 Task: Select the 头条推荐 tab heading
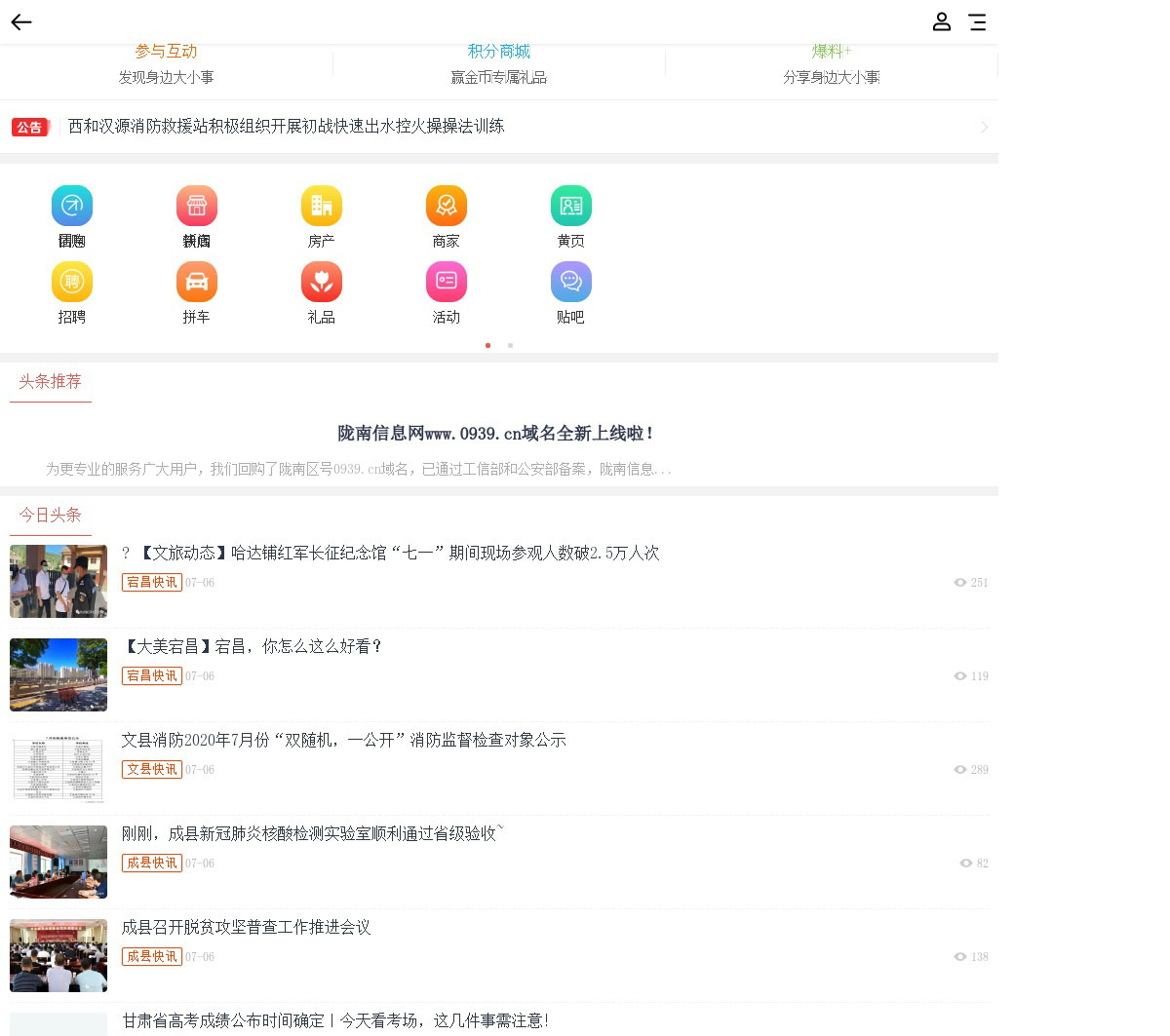pyautogui.click(x=51, y=382)
